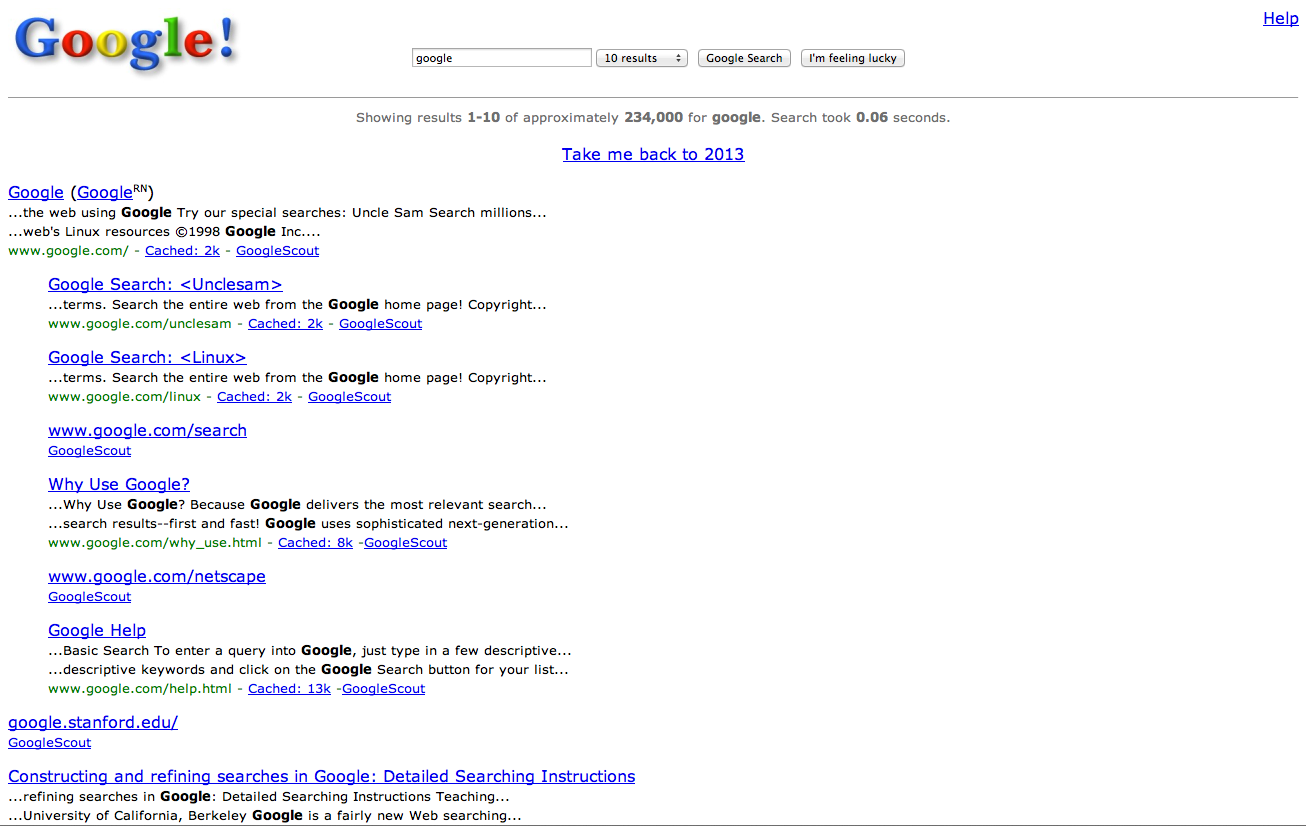This screenshot has width=1306, height=826.
Task: Open the www.google.com/search result
Action: coord(147,430)
